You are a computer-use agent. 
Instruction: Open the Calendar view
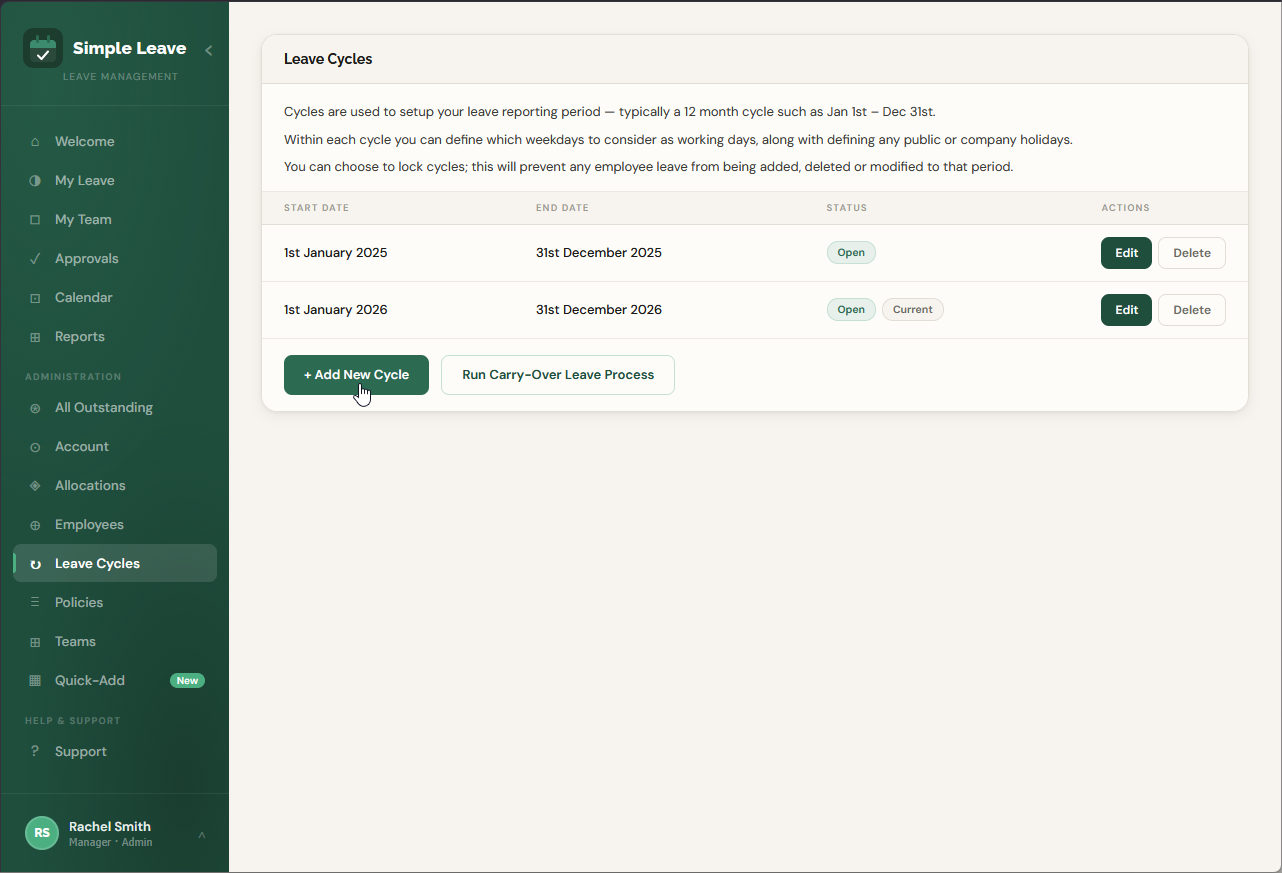[x=115, y=298]
